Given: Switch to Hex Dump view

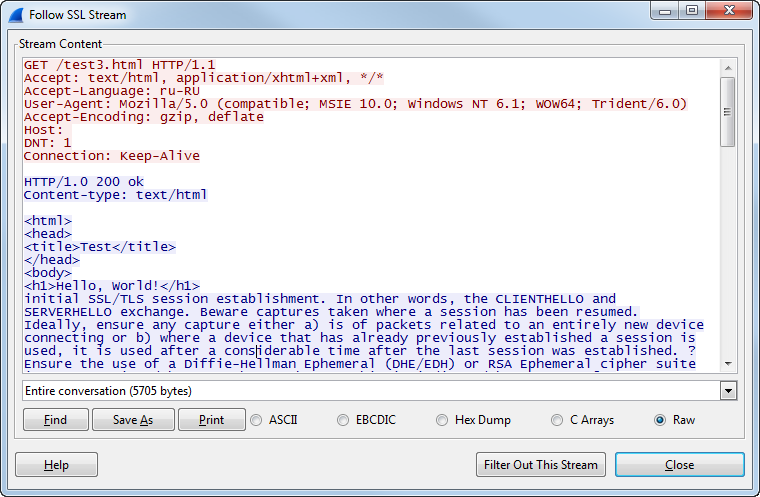Looking at the screenshot, I should tap(442, 420).
